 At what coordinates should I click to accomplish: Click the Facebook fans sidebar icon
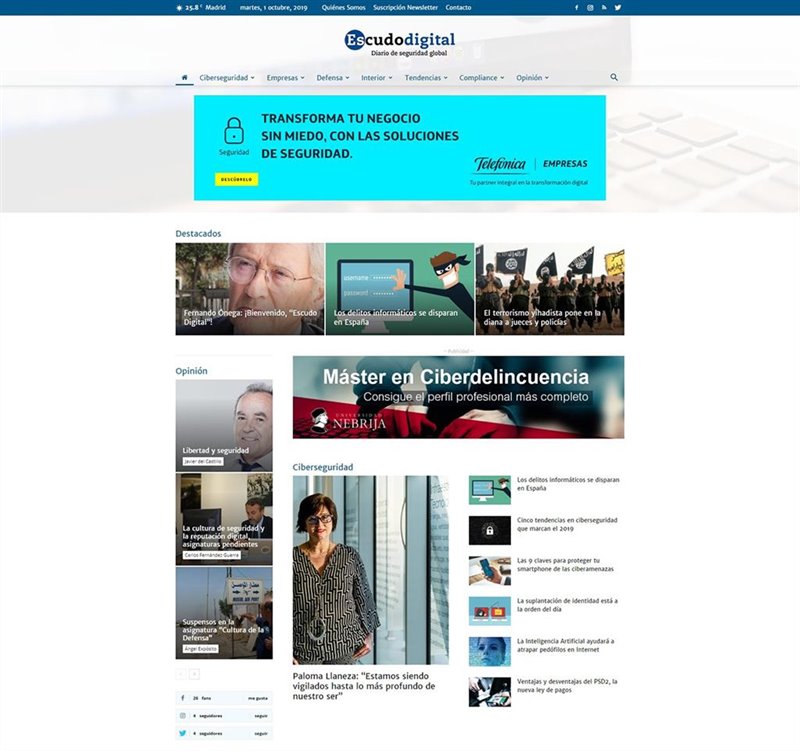tap(183, 698)
